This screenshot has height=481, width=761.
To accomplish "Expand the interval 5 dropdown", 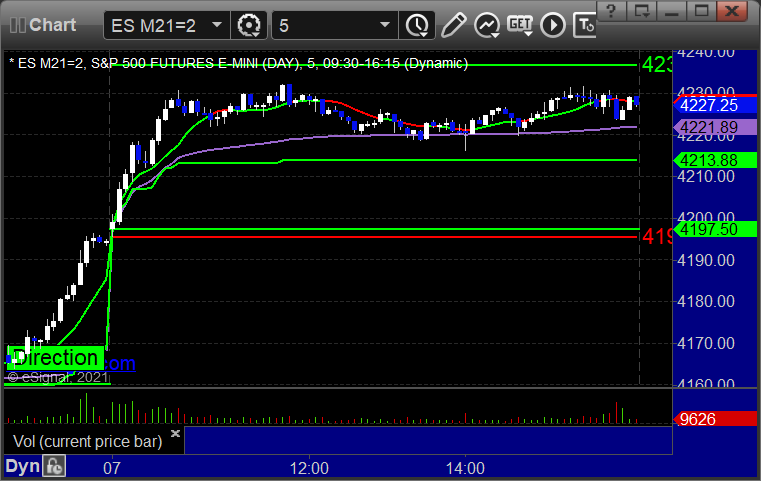I will coord(385,25).
